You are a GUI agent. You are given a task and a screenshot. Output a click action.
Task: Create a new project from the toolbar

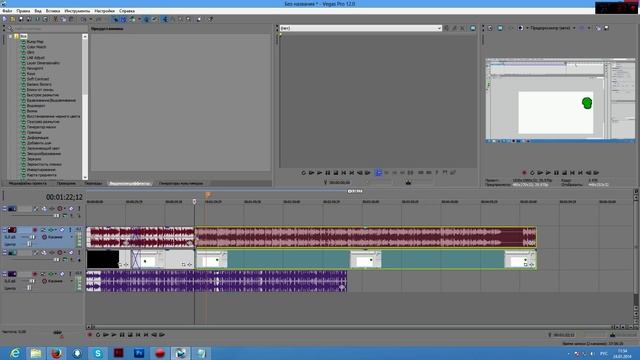click(x=4, y=19)
